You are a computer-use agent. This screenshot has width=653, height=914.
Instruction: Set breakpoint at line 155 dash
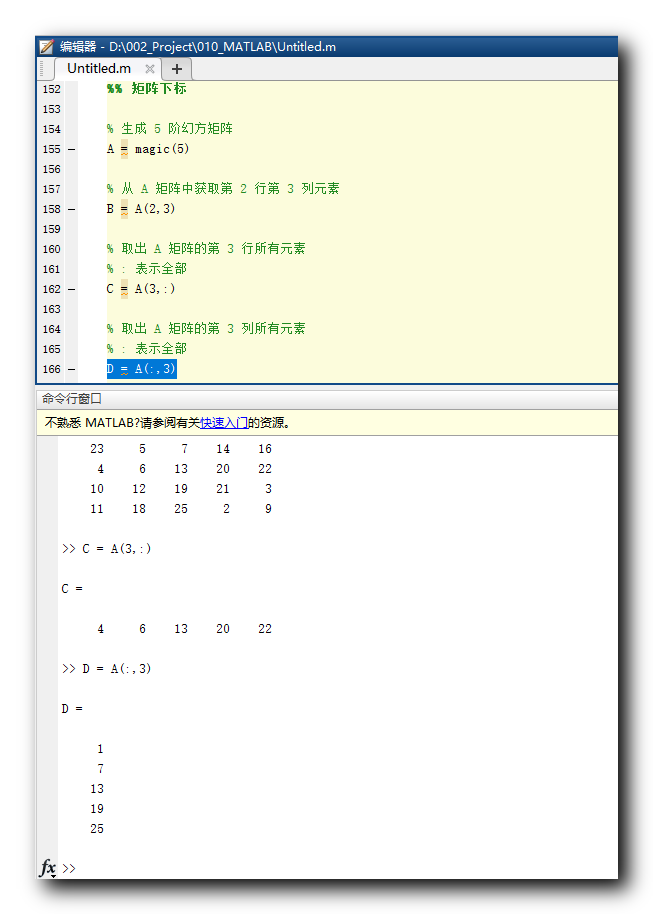pyautogui.click(x=71, y=149)
